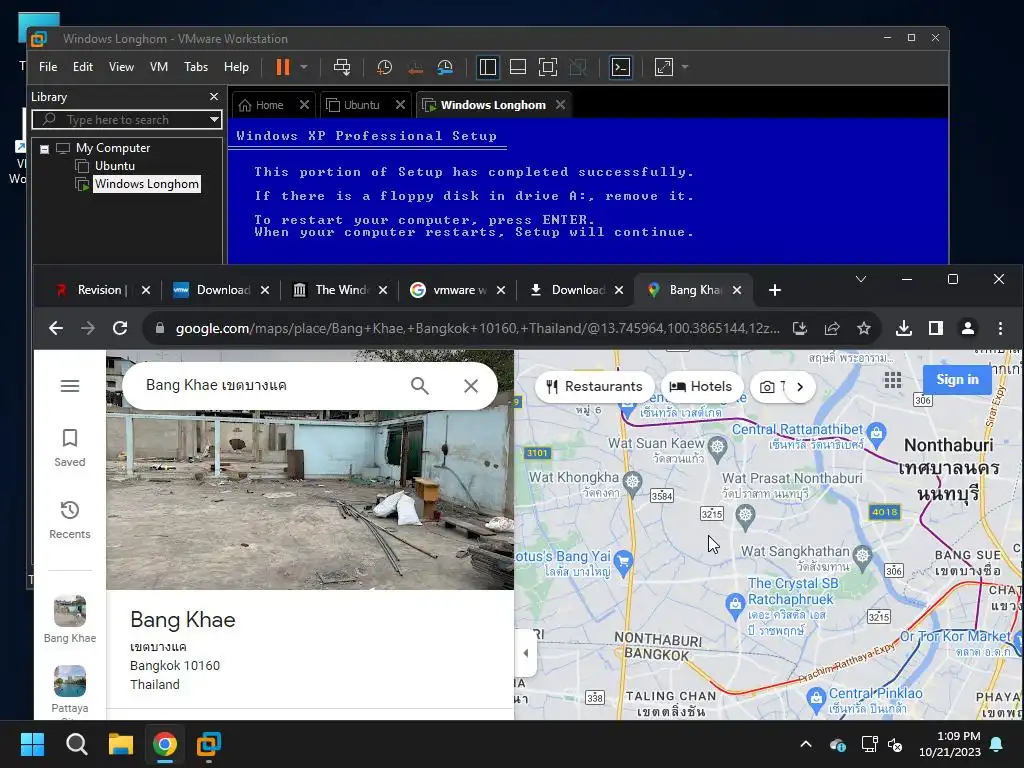Viewport: 1024px width, 768px height.
Task: Select Windows Longhorn in the library tree
Action: tap(146, 184)
